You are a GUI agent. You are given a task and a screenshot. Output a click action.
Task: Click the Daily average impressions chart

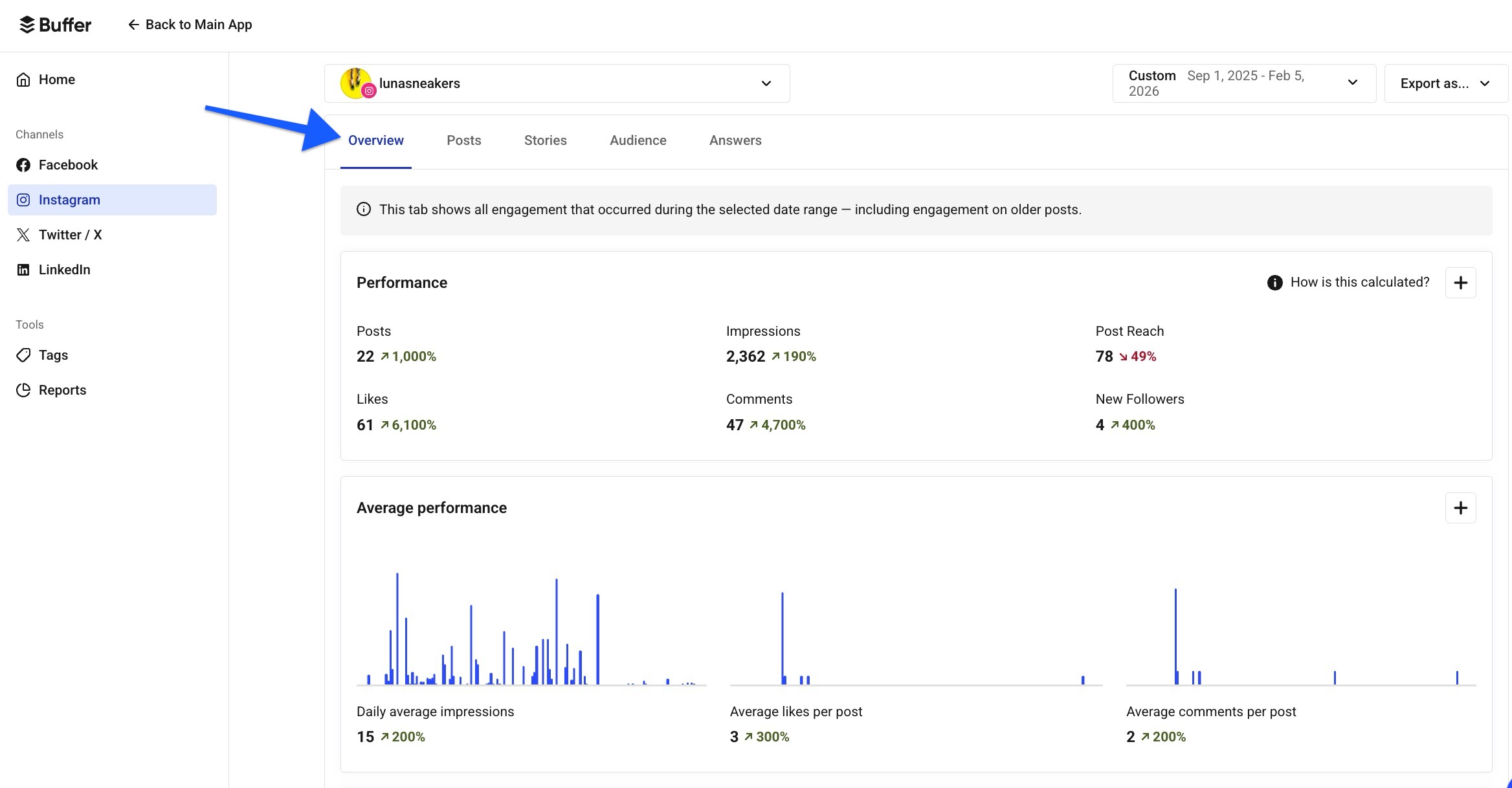[531, 628]
